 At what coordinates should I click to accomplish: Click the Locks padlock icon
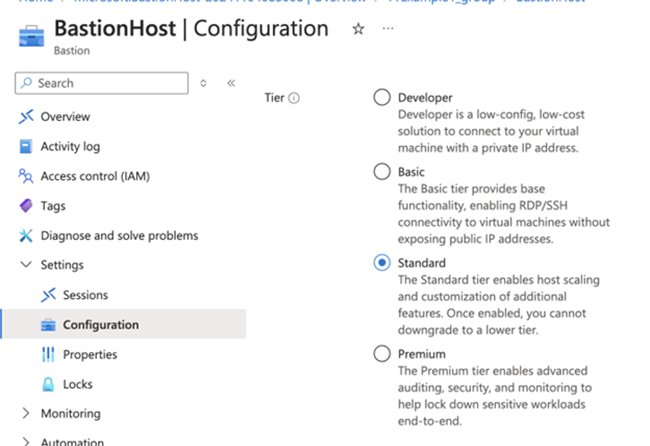pyautogui.click(x=48, y=384)
